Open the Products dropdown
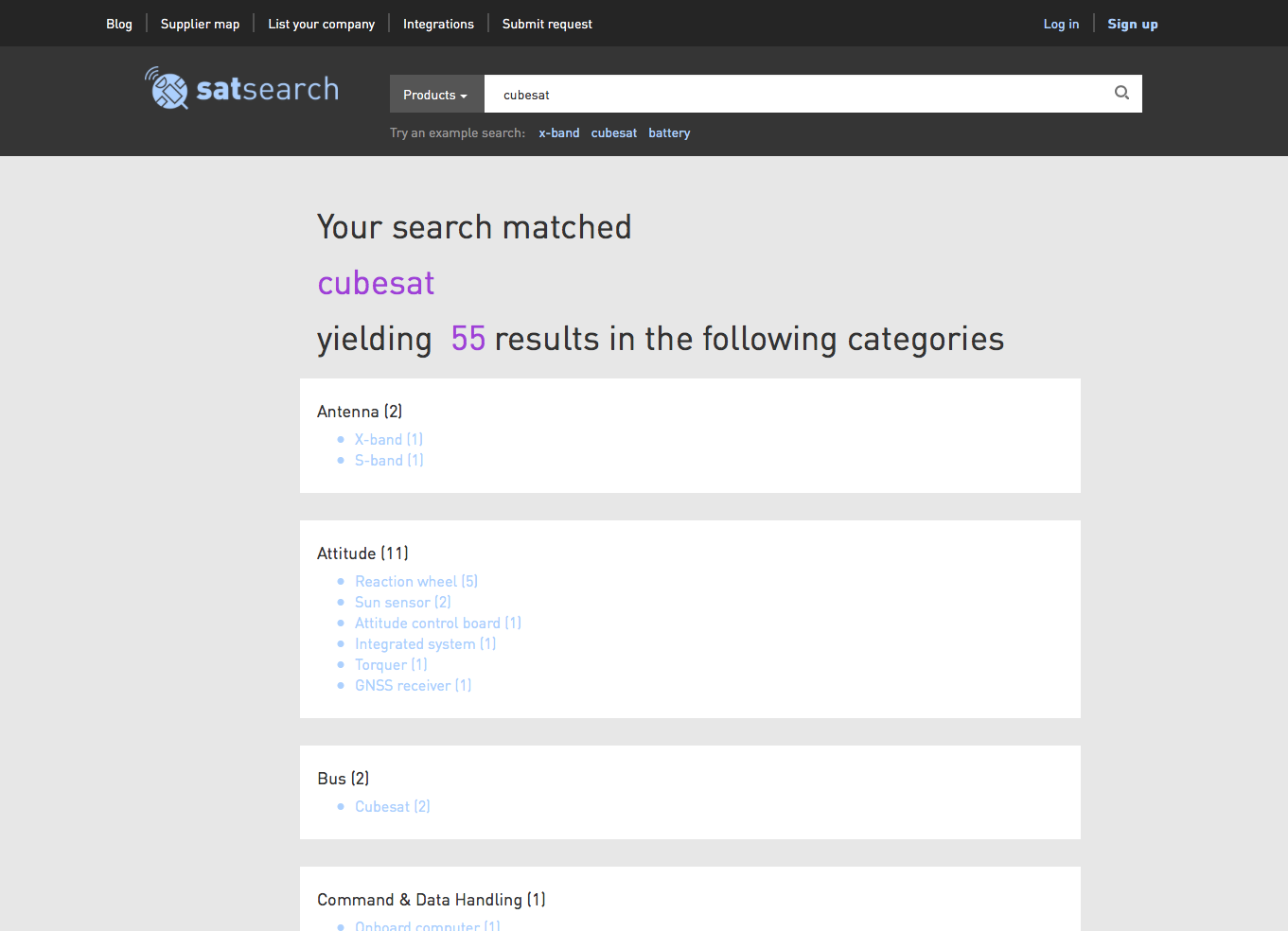 [436, 95]
